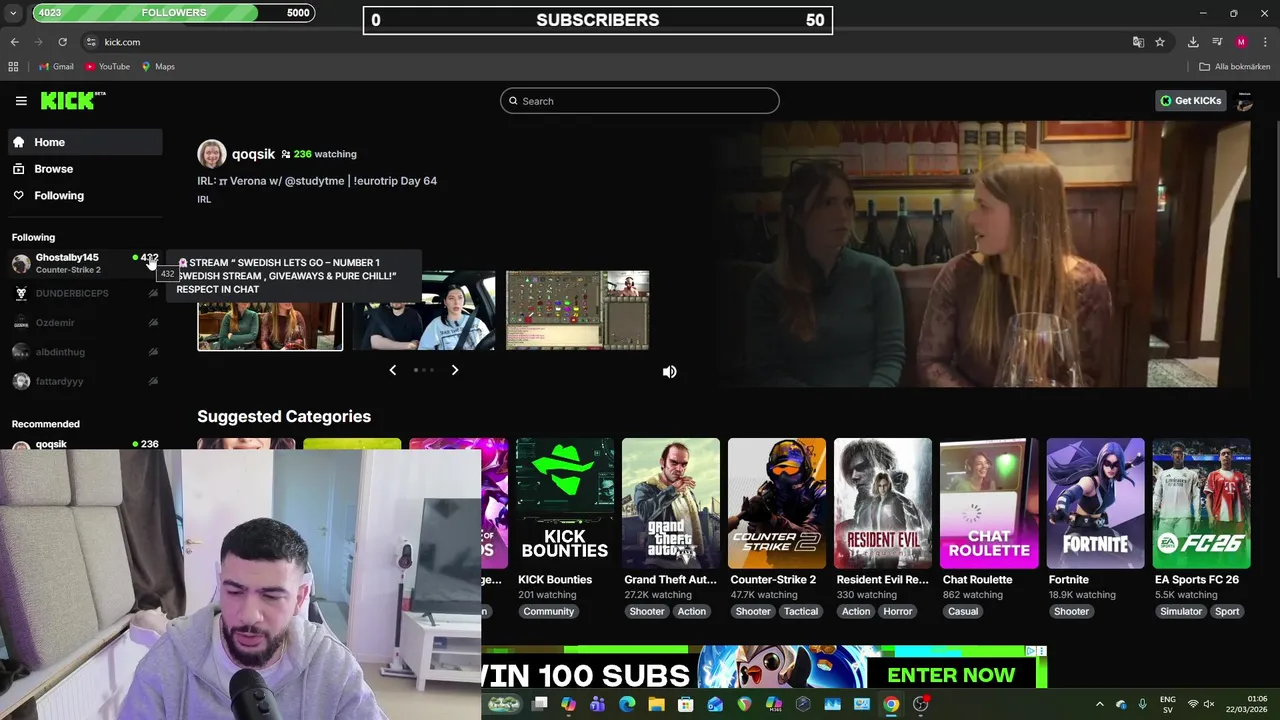Click the Sport tag under EA Sports FC
The height and width of the screenshot is (720, 1280).
tap(1227, 611)
